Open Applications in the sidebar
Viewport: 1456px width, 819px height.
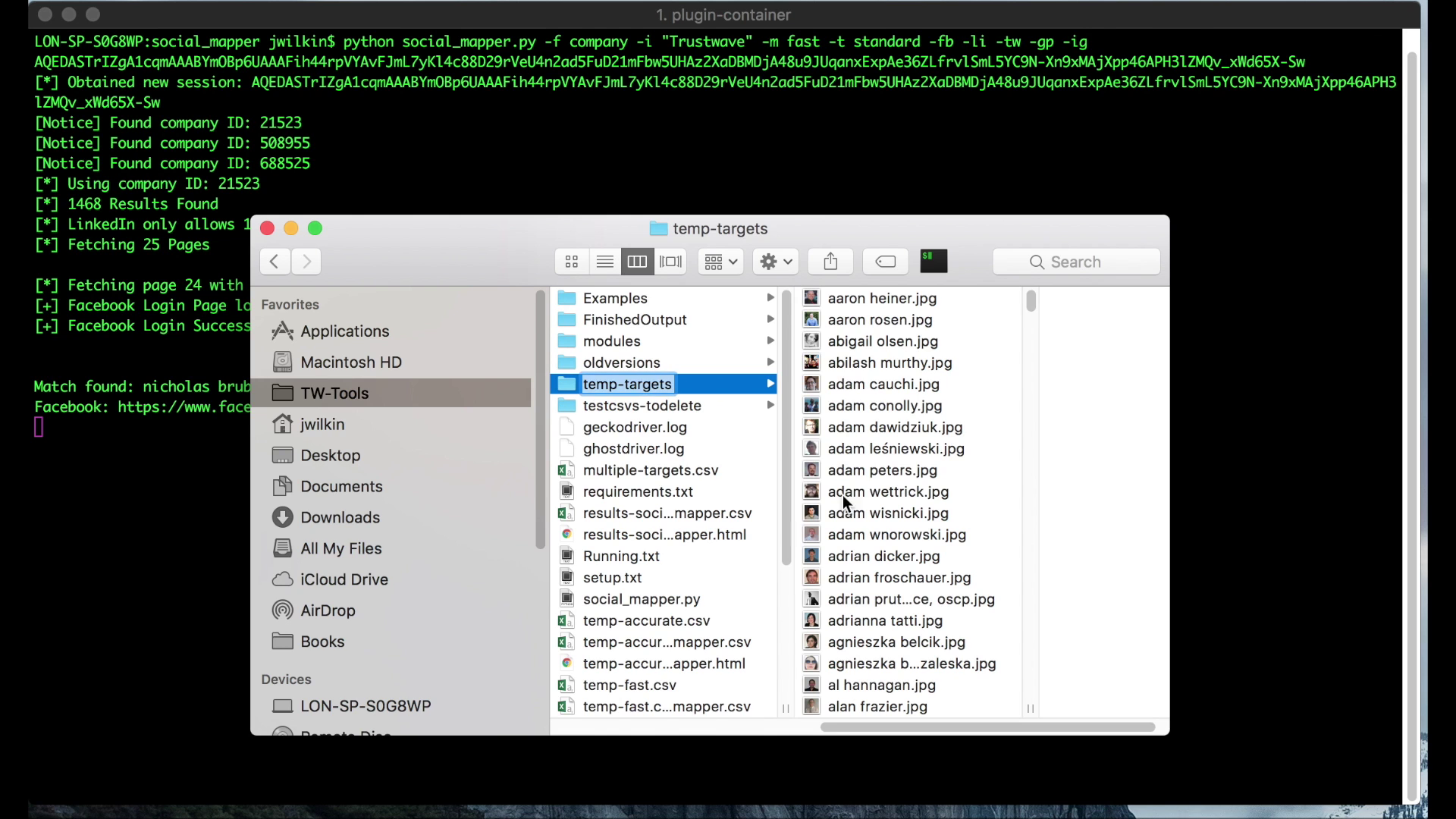(344, 331)
